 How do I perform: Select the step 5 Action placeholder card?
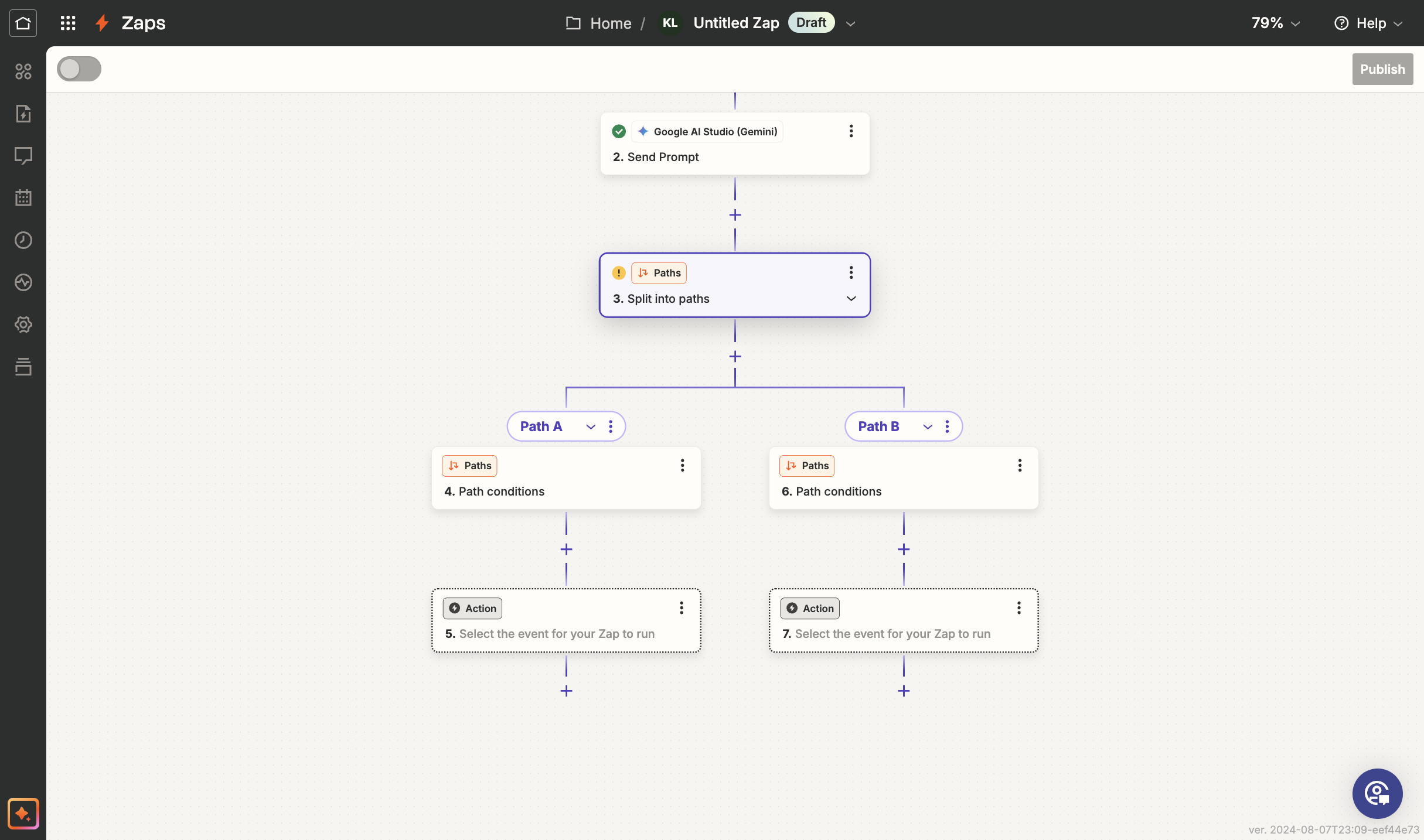point(566,620)
